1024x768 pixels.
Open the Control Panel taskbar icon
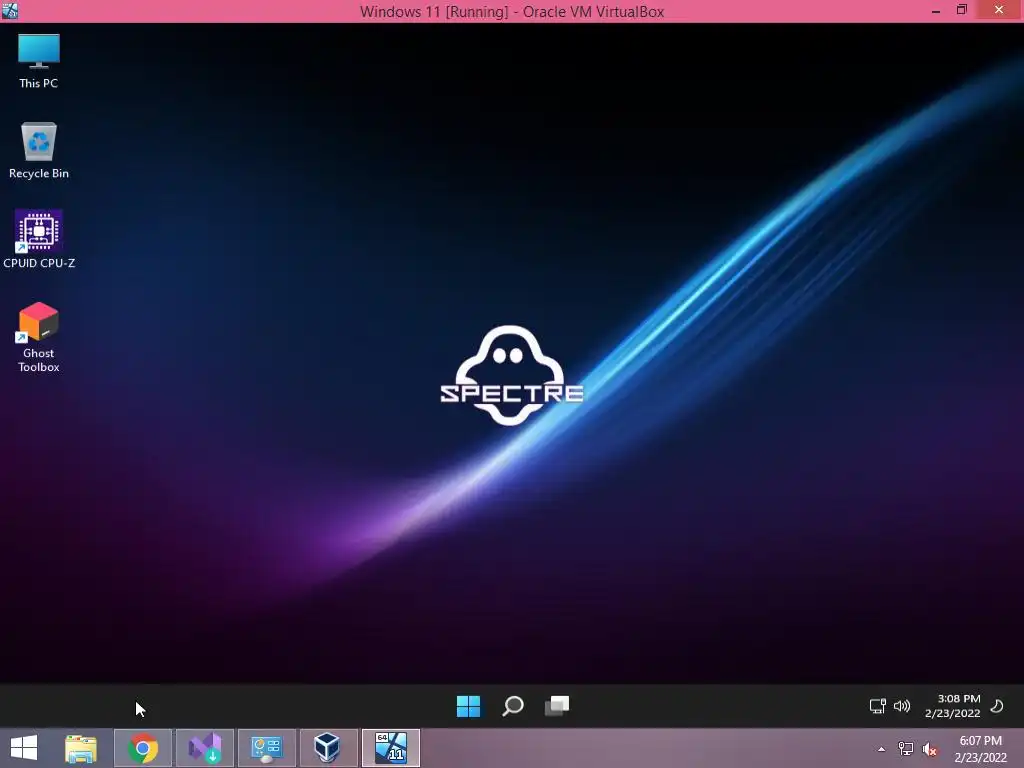tap(266, 748)
